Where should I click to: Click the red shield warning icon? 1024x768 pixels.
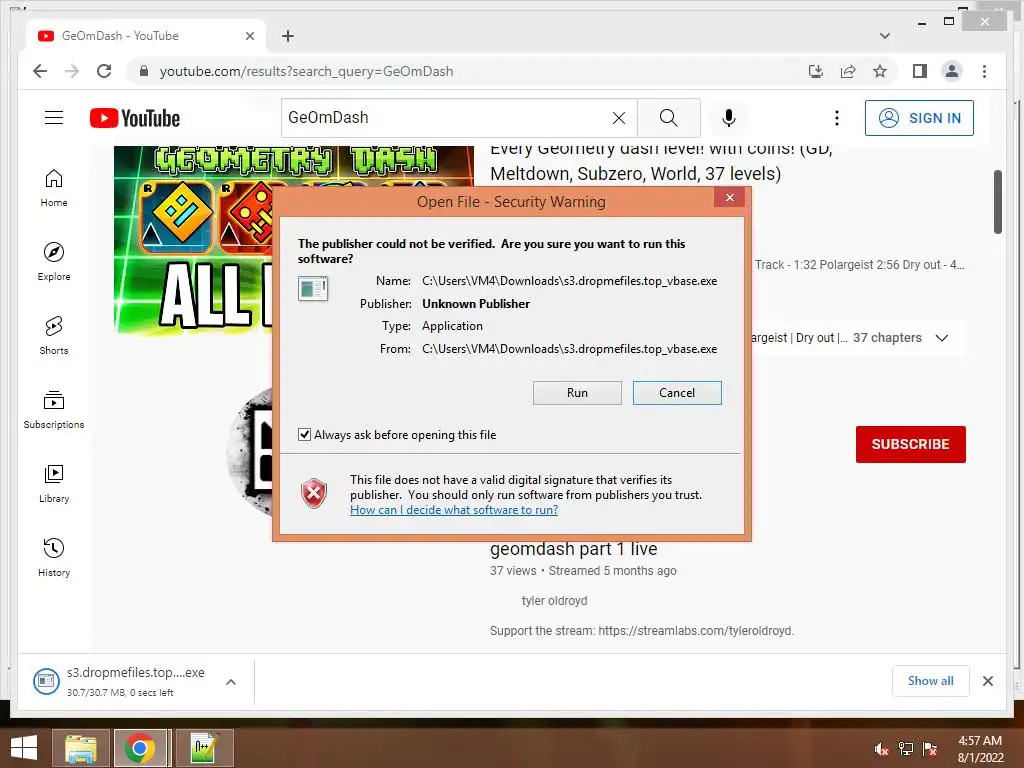[313, 494]
